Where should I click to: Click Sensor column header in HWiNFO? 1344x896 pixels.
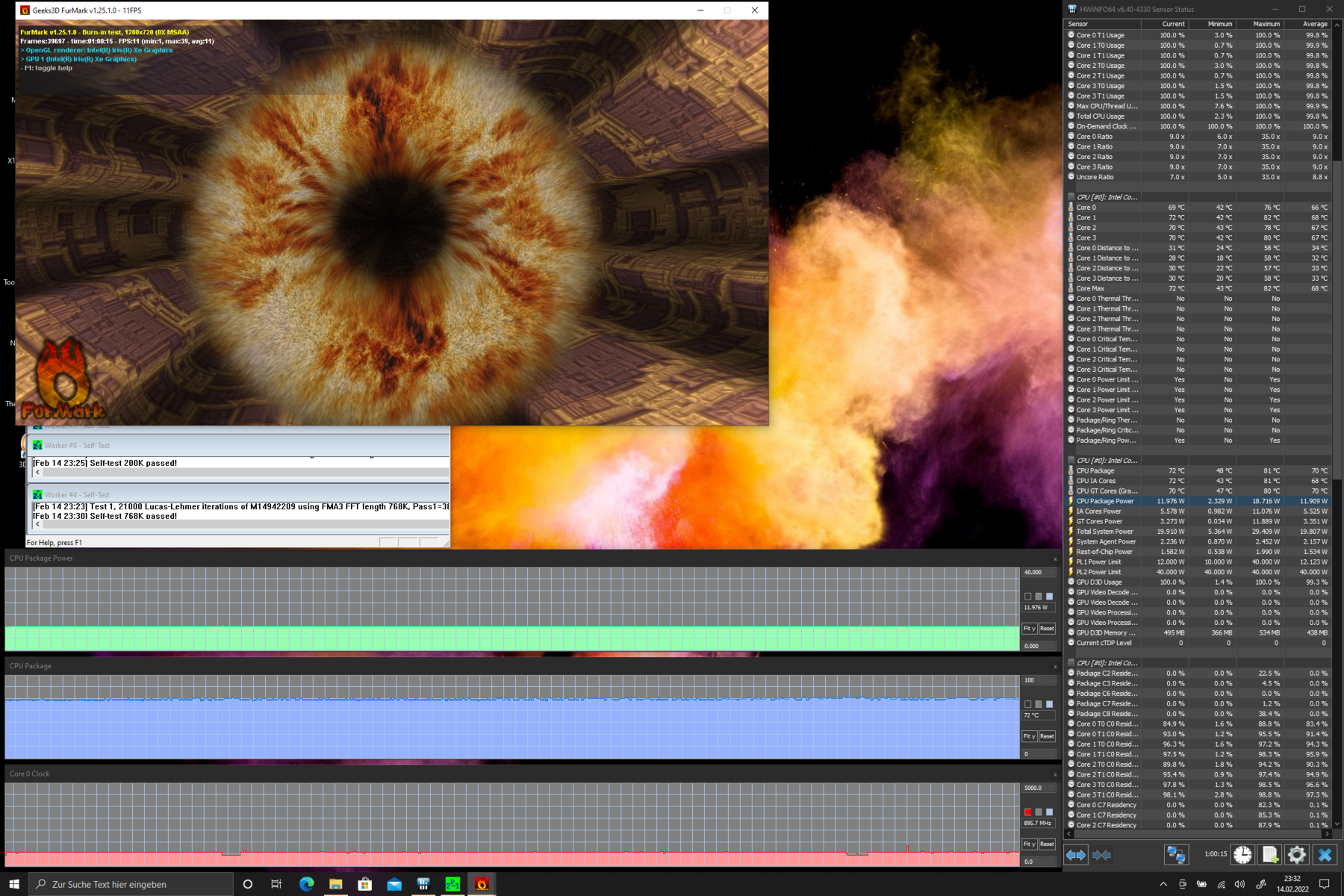coord(1101,24)
